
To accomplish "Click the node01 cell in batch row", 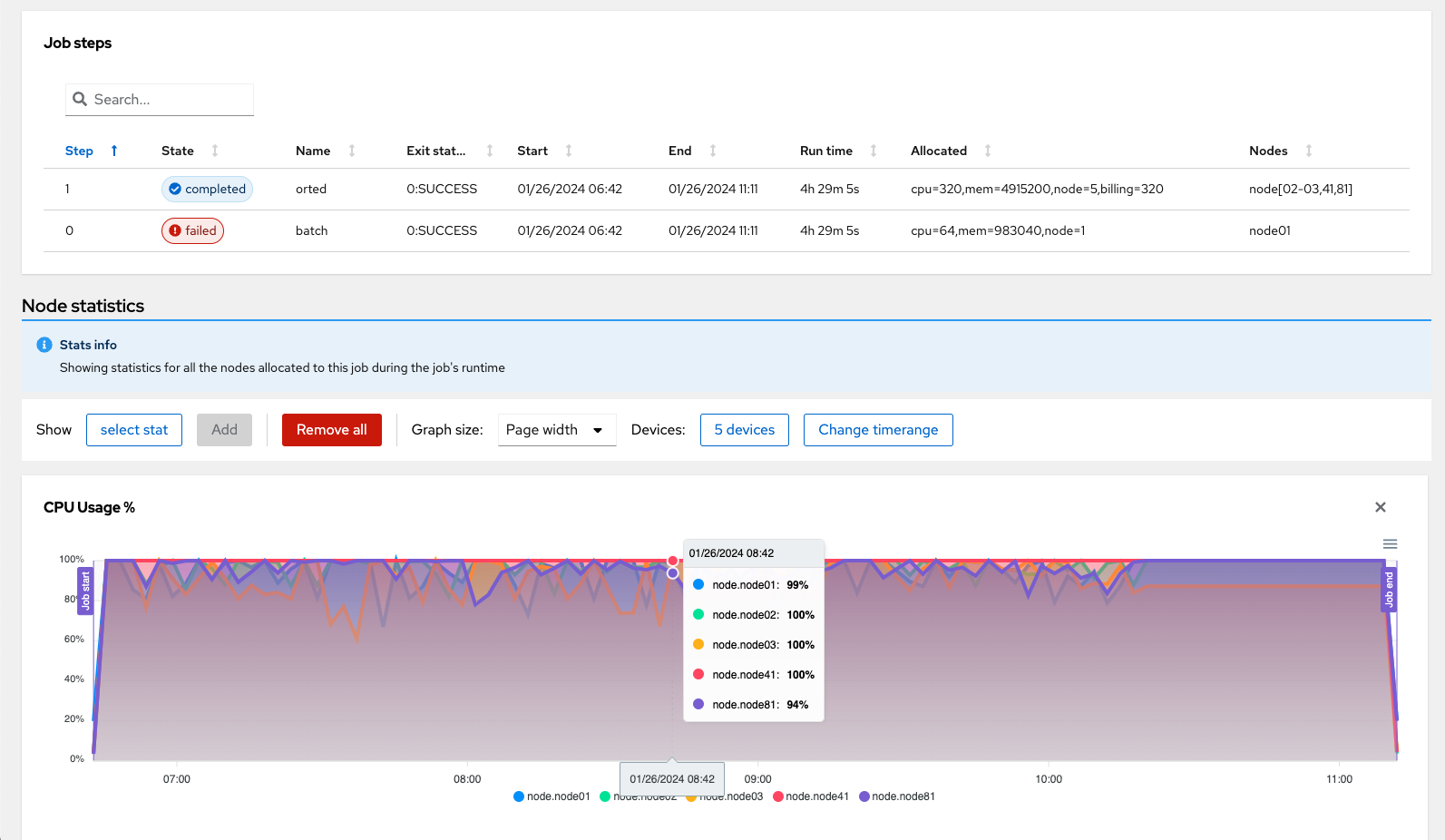I will (1270, 230).
